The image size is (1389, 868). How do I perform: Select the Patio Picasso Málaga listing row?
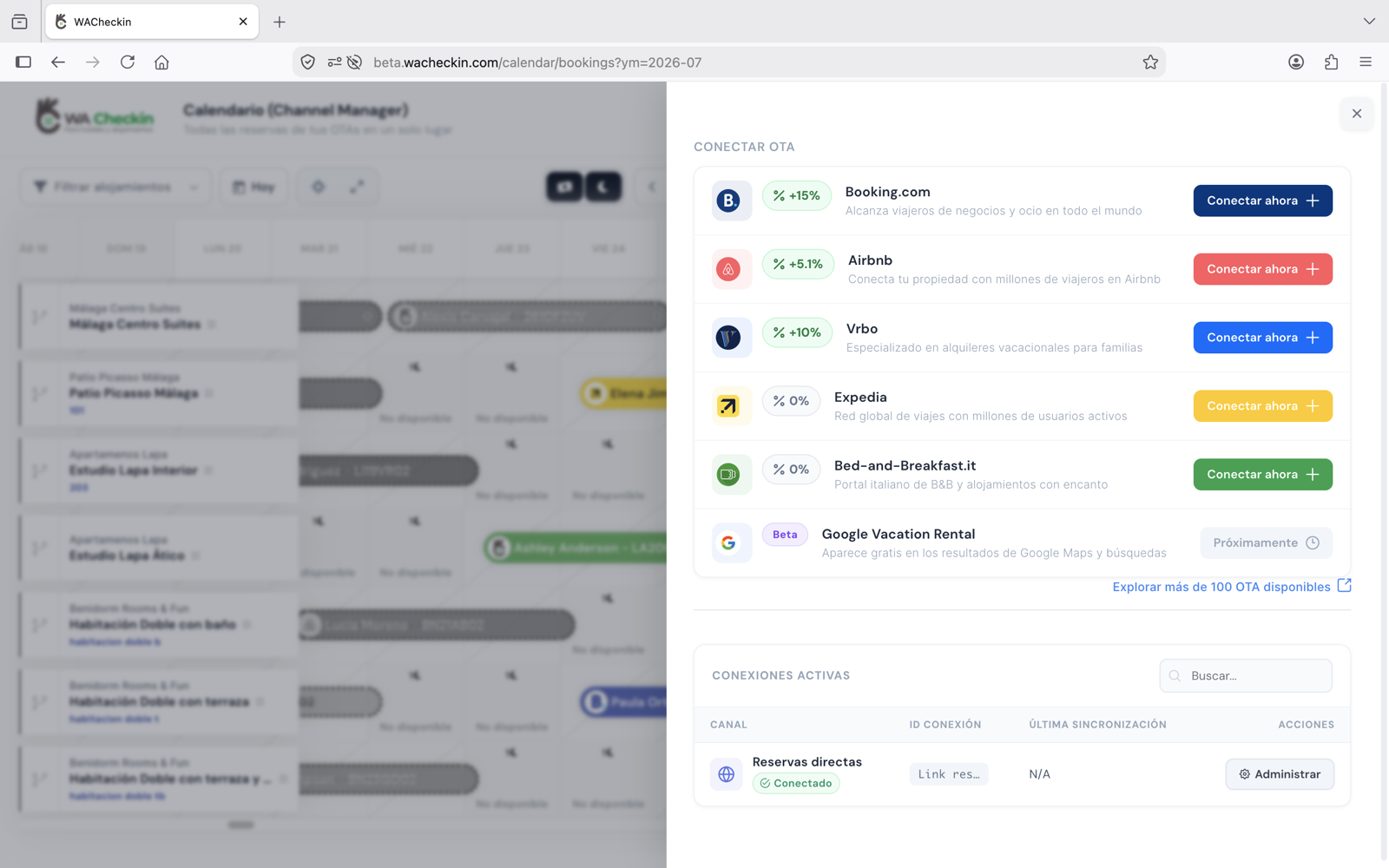click(x=158, y=394)
